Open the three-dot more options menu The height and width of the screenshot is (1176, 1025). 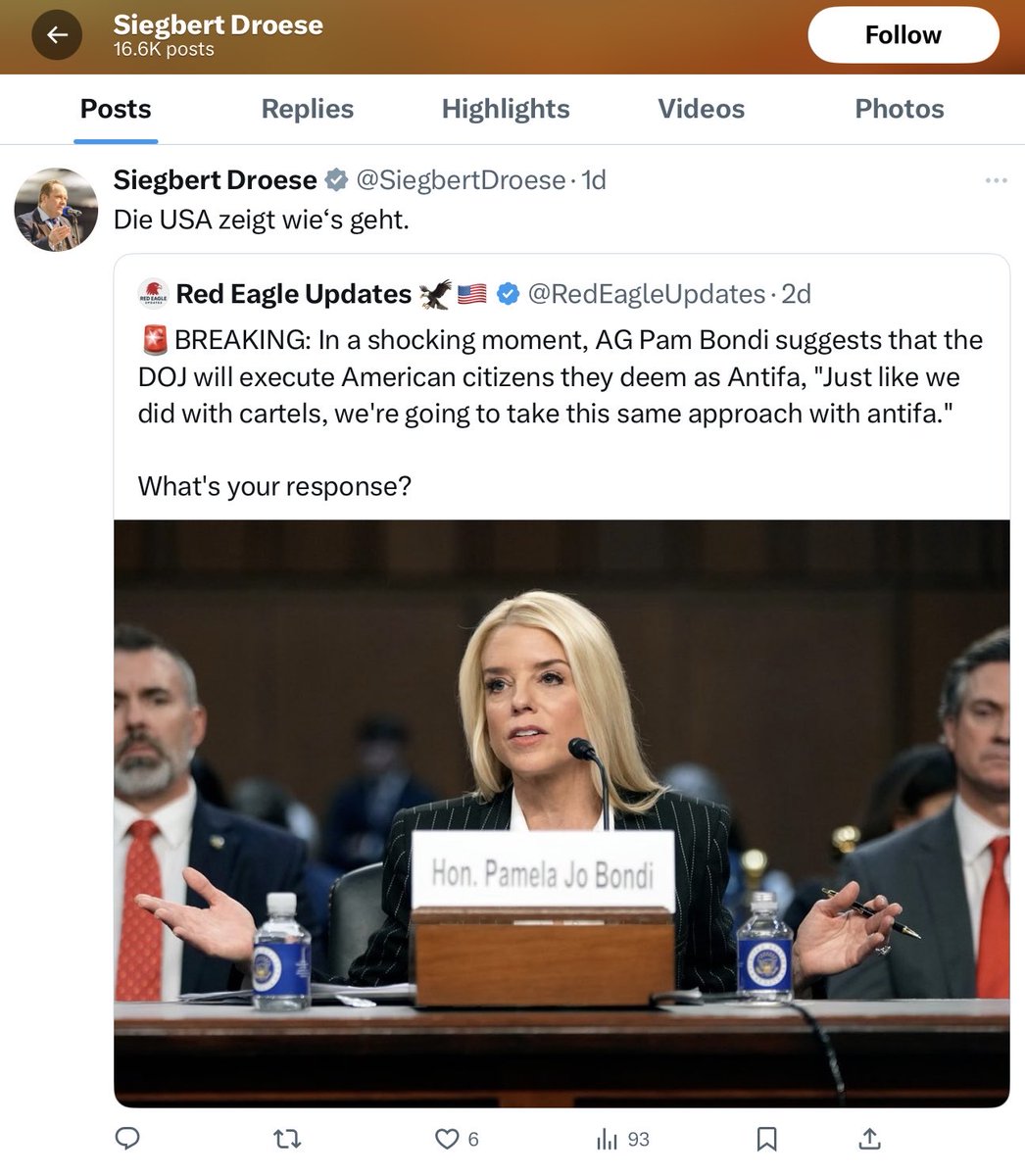[x=996, y=180]
